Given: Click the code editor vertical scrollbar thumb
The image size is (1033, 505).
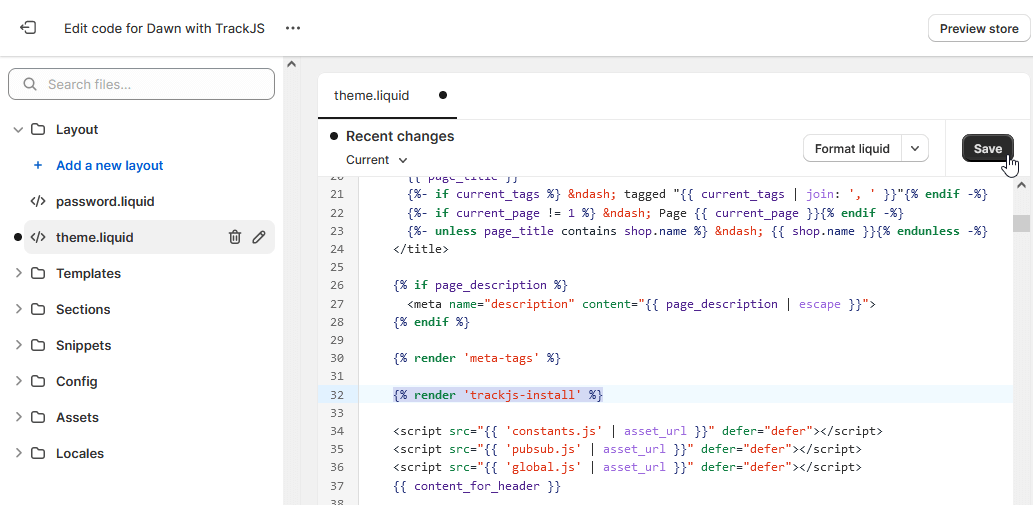Looking at the screenshot, I should tap(1022, 223).
